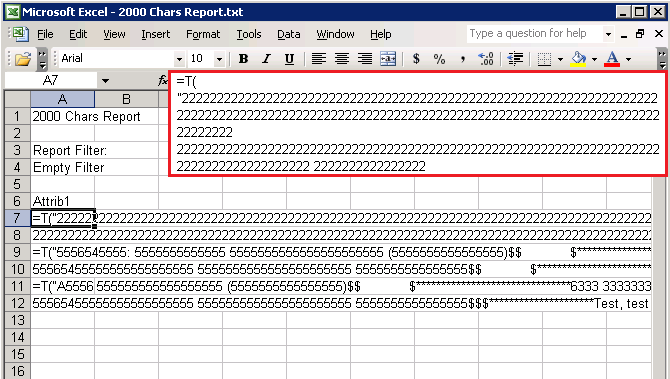670x379 pixels.
Task: Click the Name Box showing A7
Action: coord(50,80)
